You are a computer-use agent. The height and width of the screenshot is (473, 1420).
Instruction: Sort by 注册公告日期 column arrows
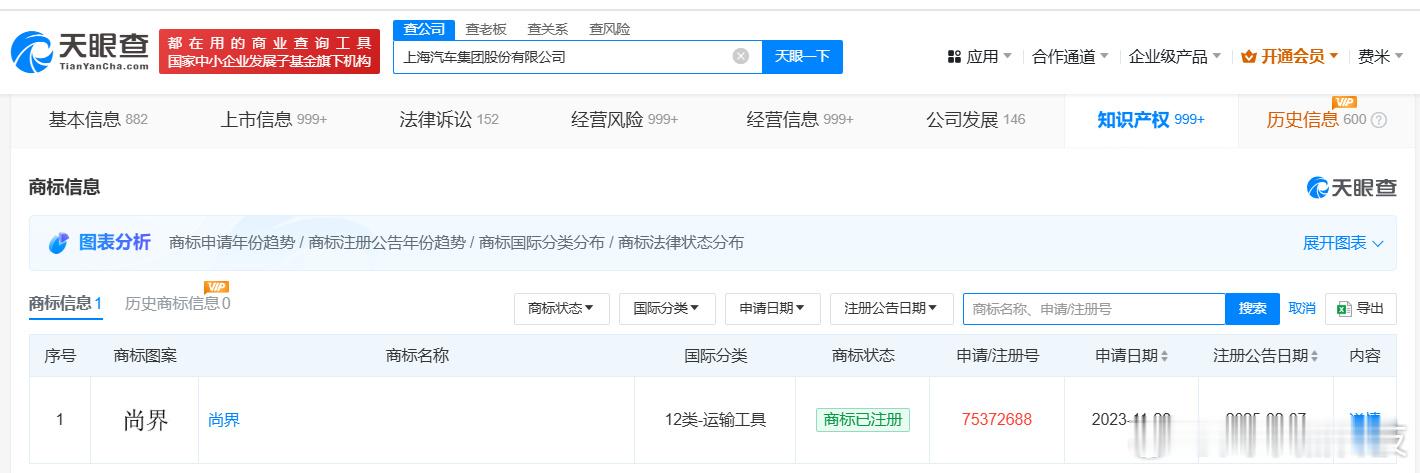pos(1314,356)
